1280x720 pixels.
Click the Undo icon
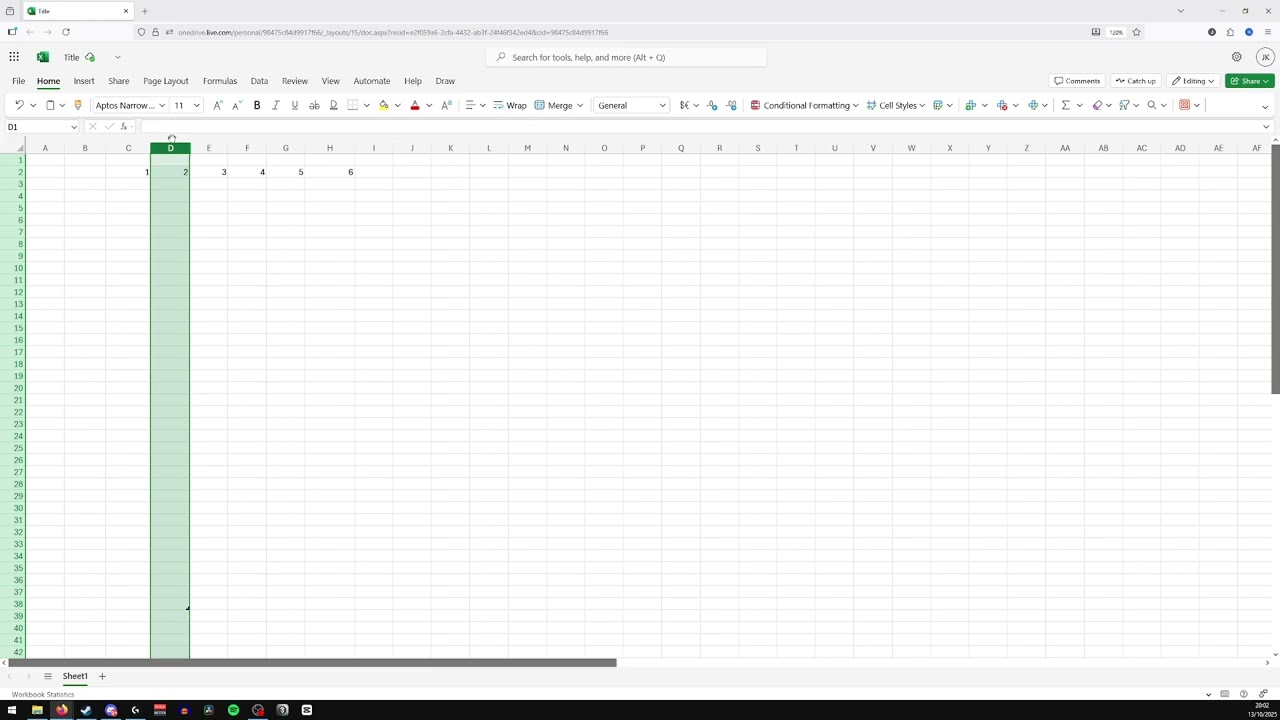pos(19,105)
